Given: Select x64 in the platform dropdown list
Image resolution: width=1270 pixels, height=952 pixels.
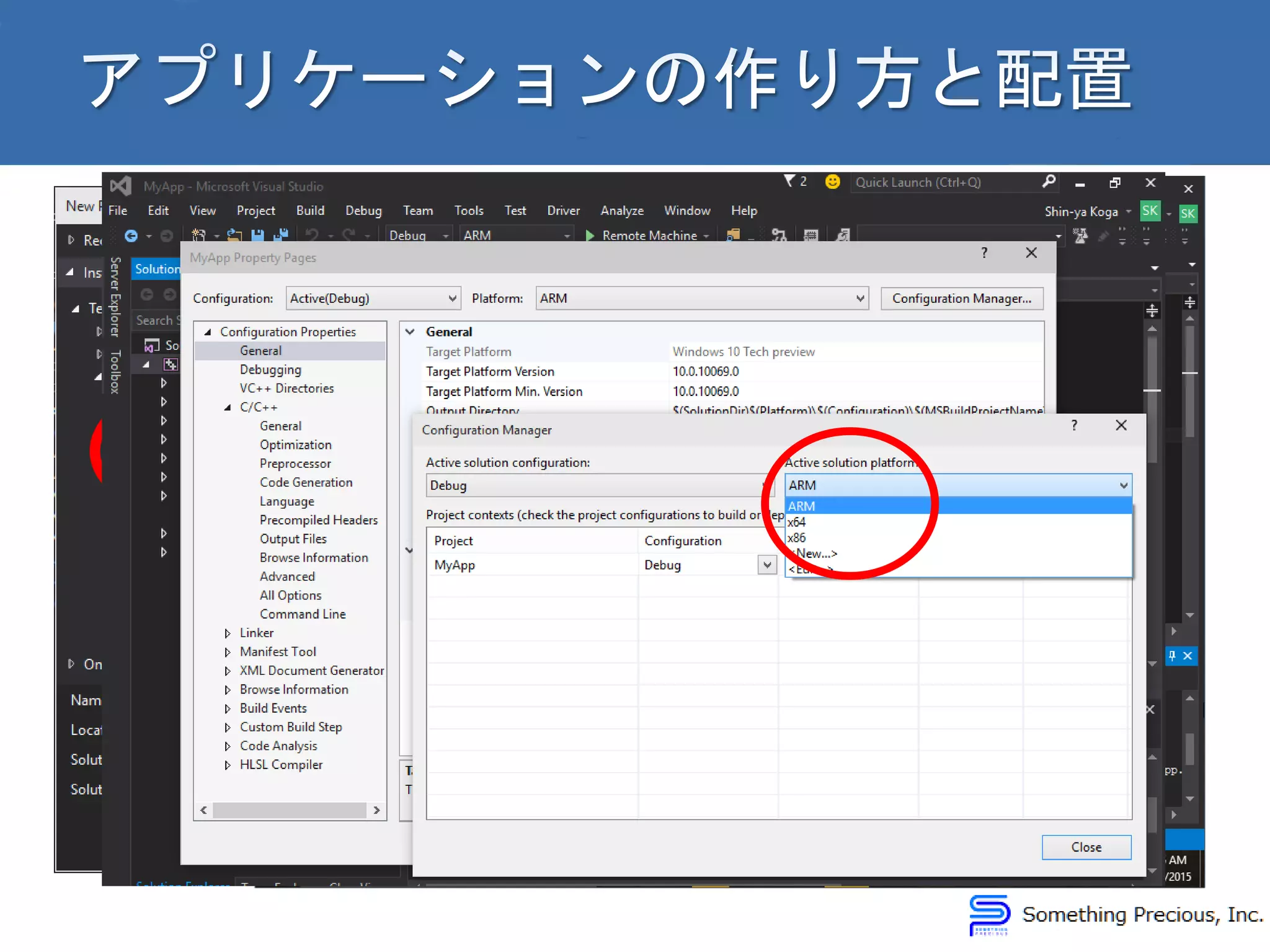Looking at the screenshot, I should (959, 522).
